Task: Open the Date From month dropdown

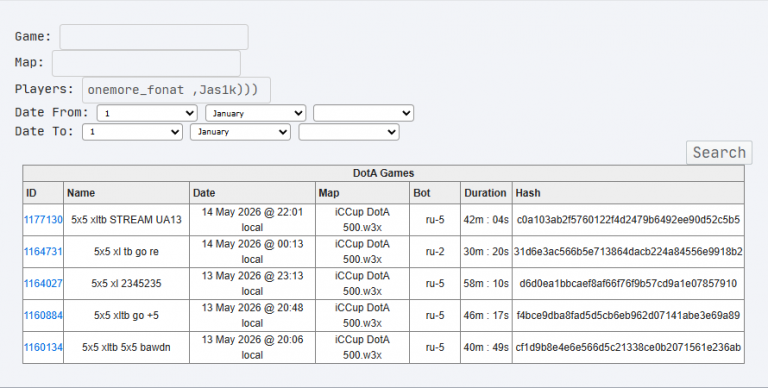Action: [x=256, y=113]
